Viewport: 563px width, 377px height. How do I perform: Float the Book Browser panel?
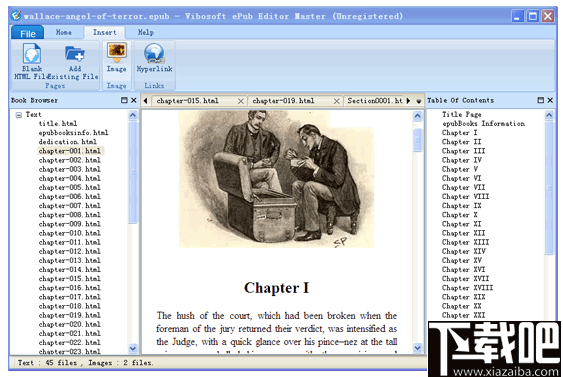point(124,100)
